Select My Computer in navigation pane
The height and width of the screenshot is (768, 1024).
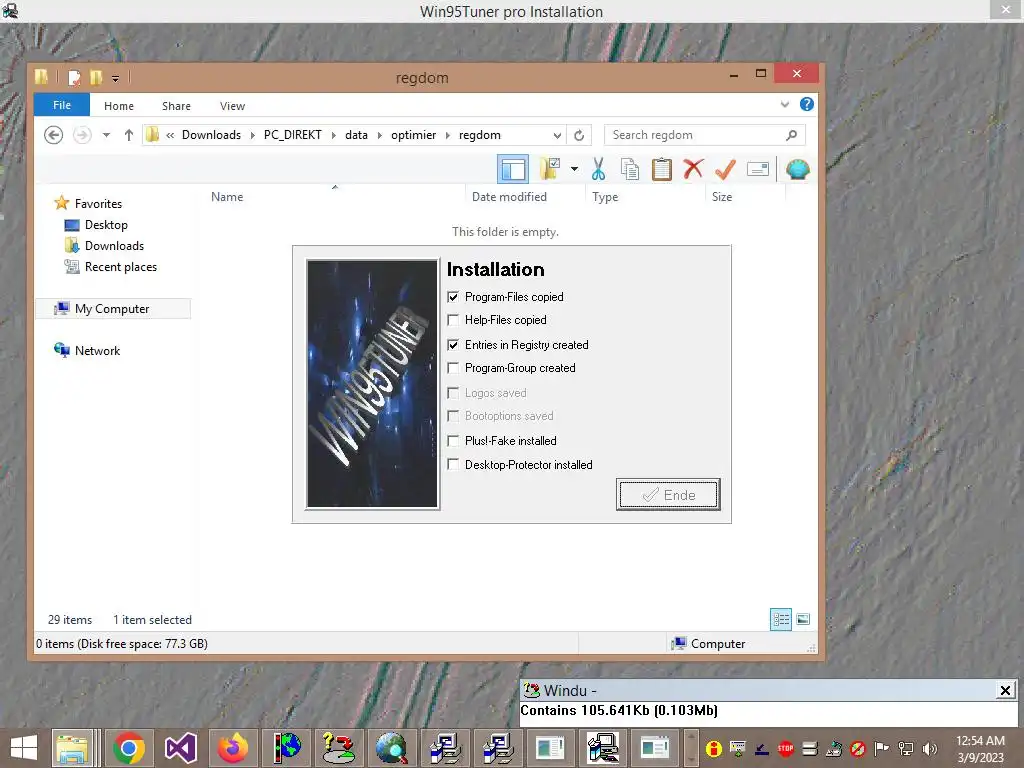point(112,308)
